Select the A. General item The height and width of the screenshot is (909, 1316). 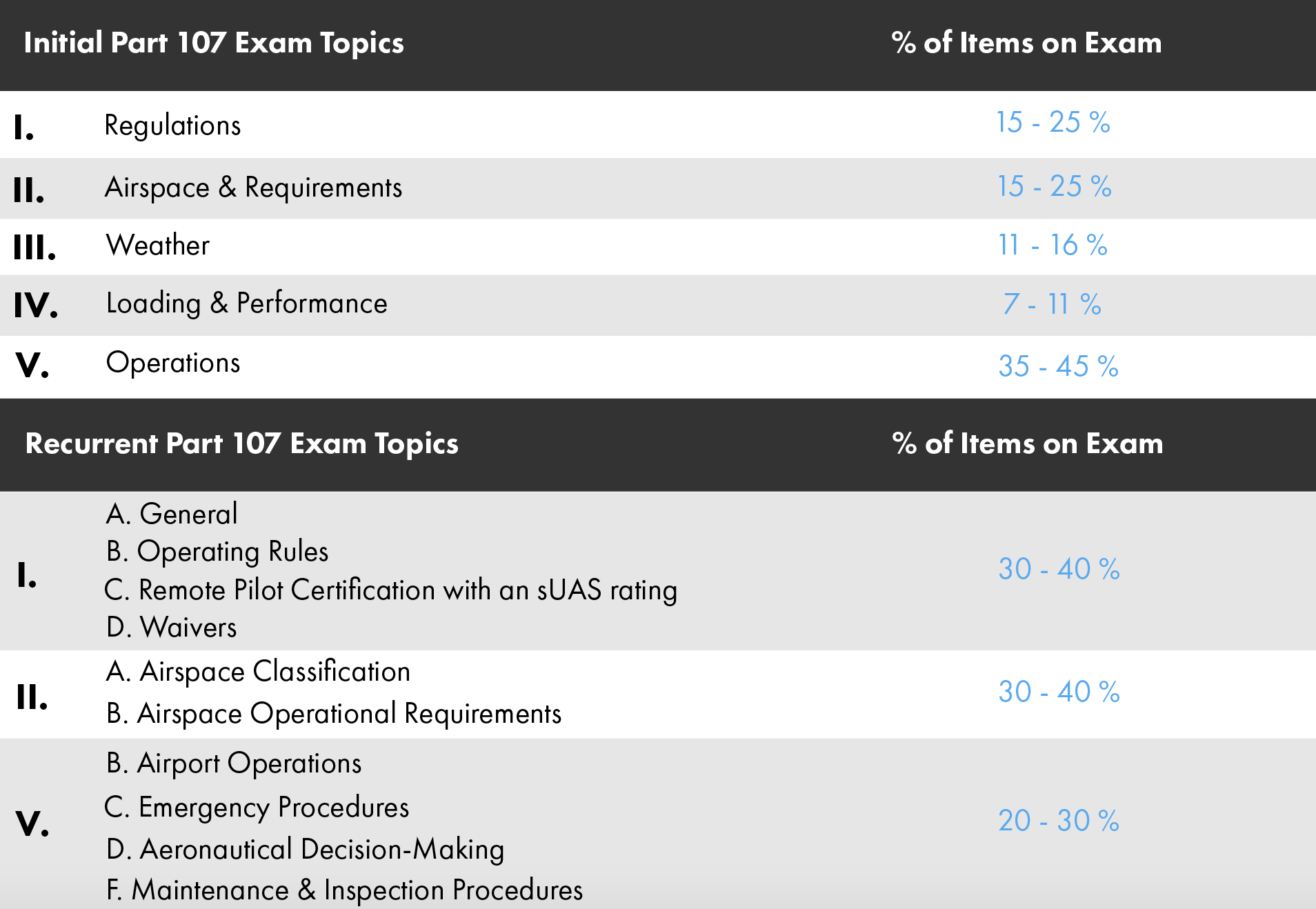pos(172,514)
